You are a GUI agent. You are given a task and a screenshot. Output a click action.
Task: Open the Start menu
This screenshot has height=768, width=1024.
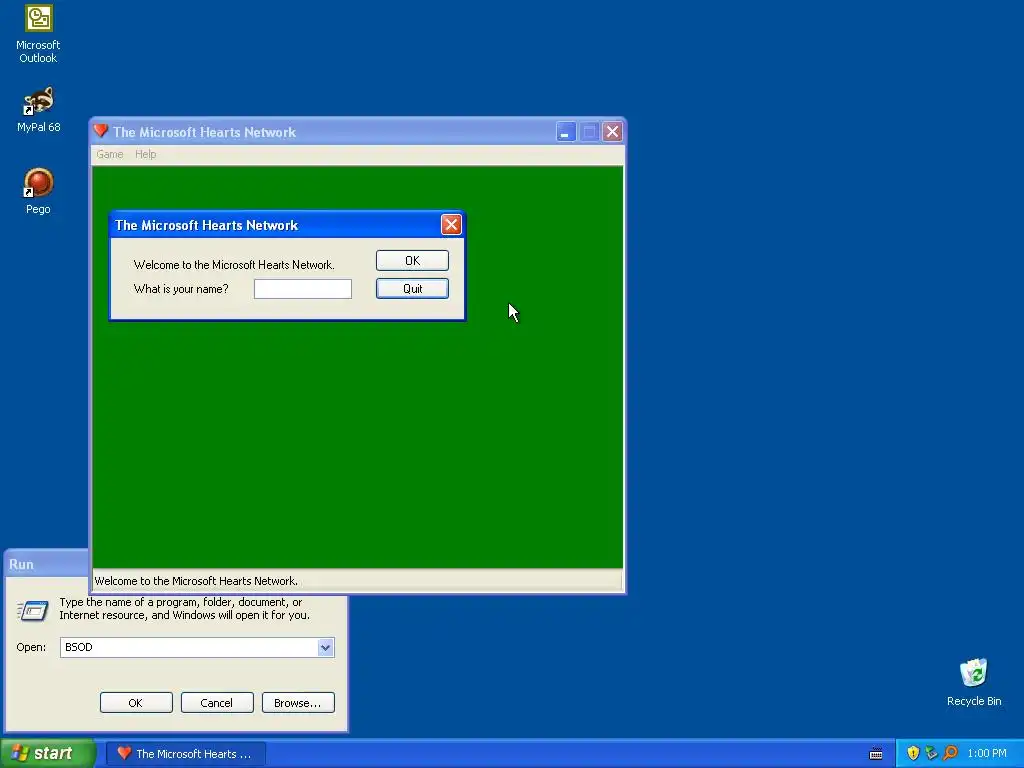[47, 753]
